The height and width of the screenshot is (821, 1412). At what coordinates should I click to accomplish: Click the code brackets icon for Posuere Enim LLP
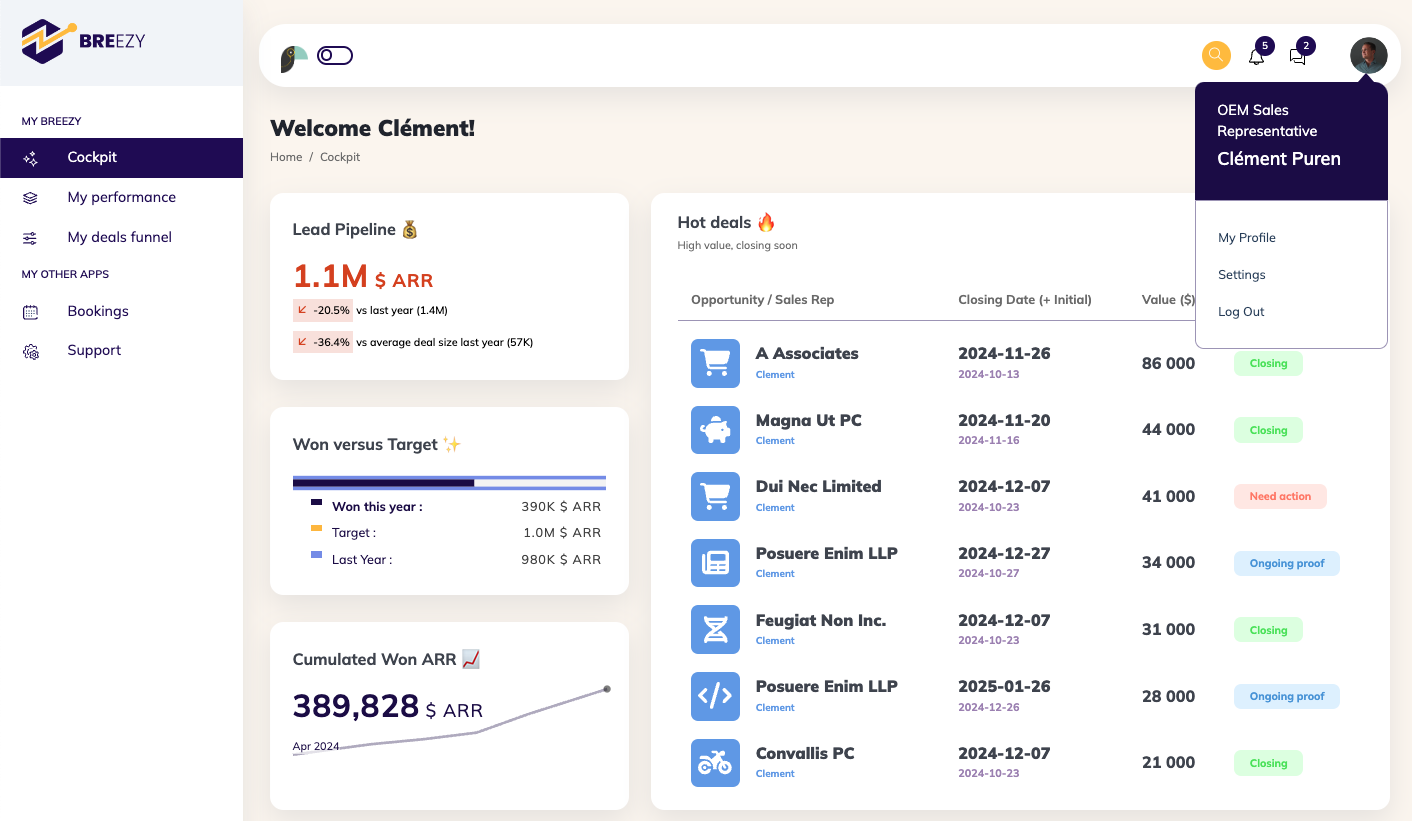[715, 696]
